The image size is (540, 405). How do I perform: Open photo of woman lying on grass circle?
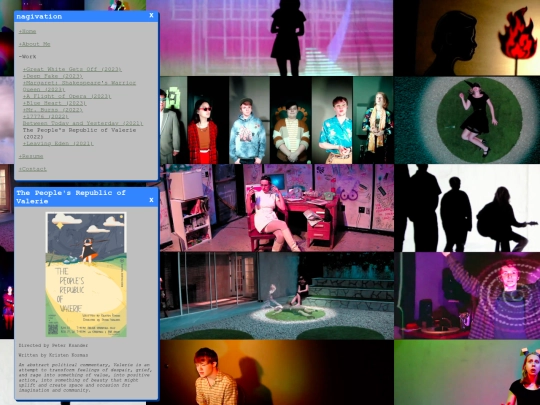click(x=467, y=120)
